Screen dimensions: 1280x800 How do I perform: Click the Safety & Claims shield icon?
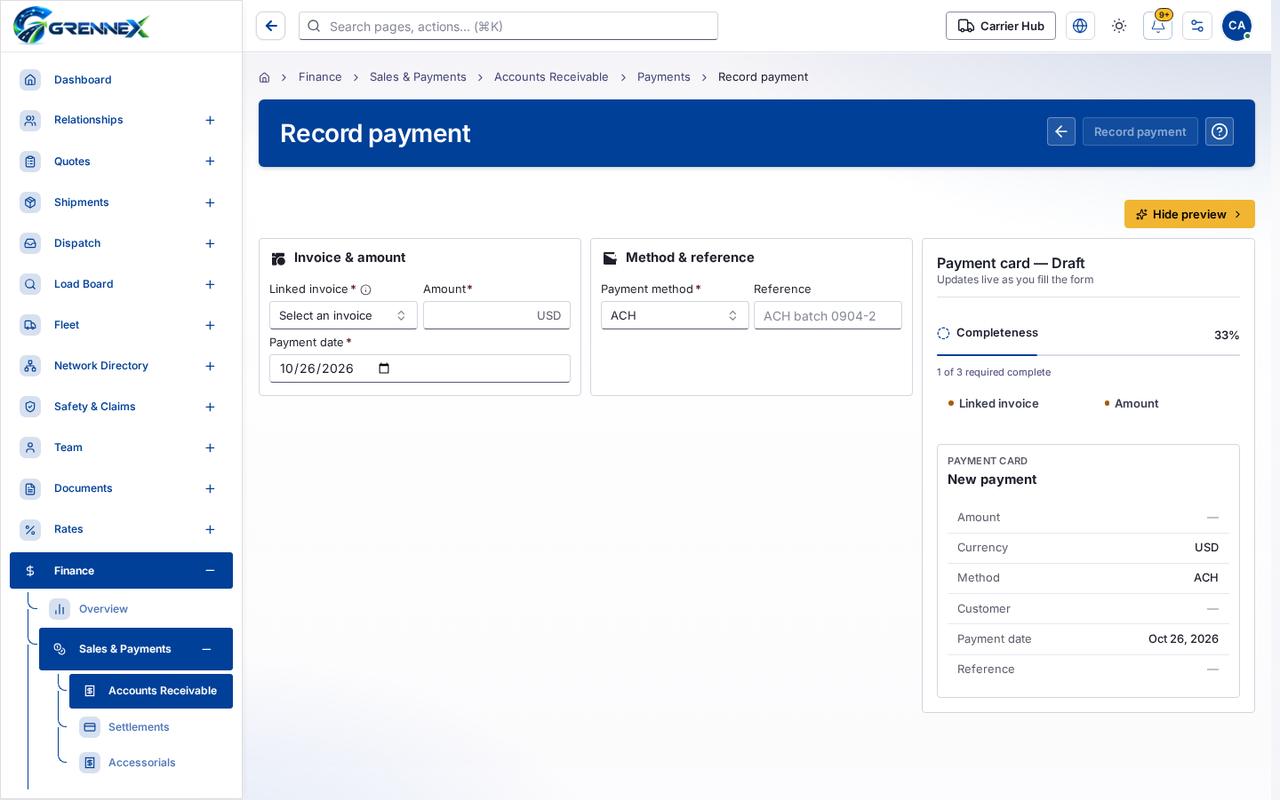(x=30, y=407)
